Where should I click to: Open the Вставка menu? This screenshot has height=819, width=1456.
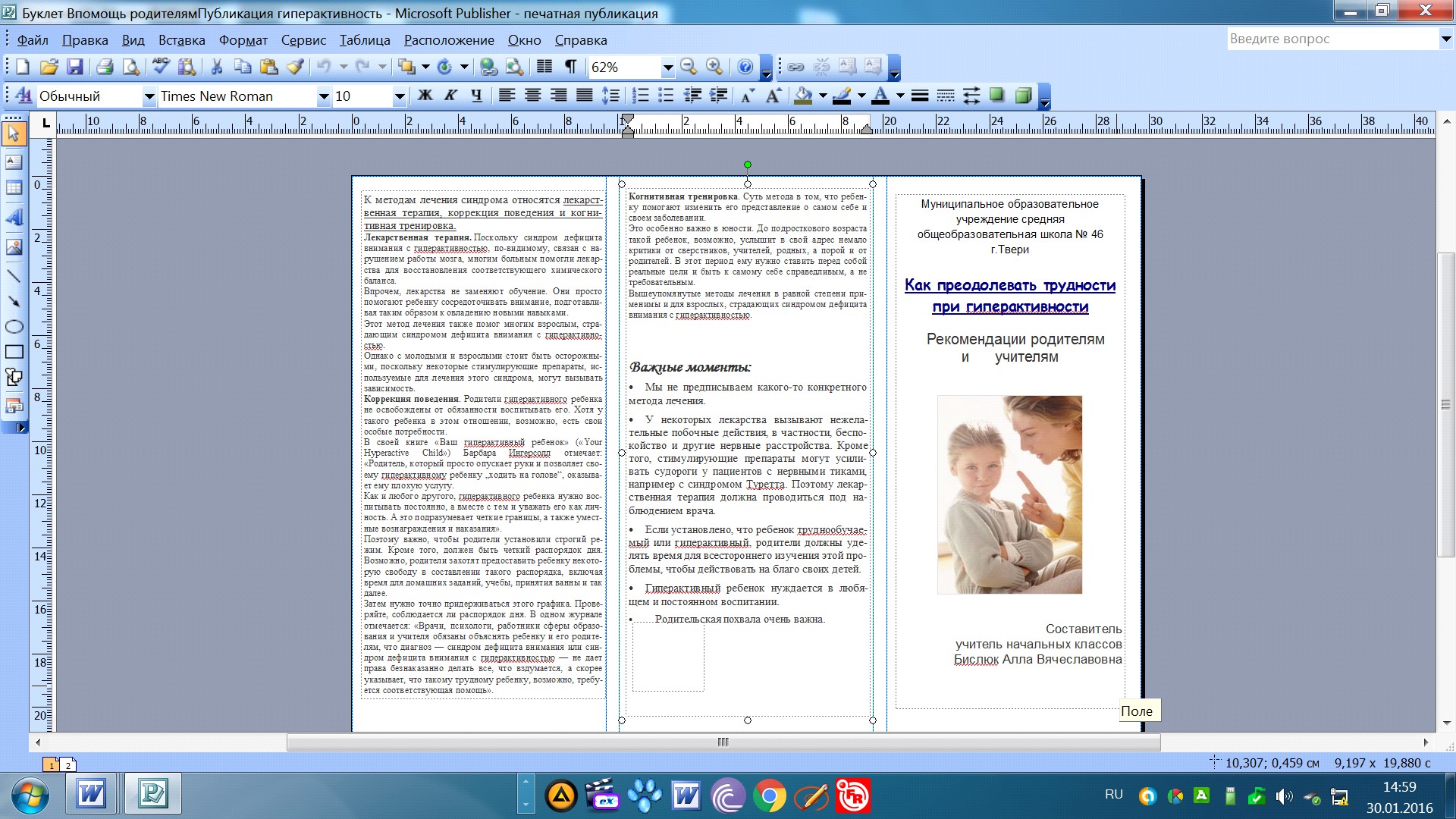[x=182, y=40]
